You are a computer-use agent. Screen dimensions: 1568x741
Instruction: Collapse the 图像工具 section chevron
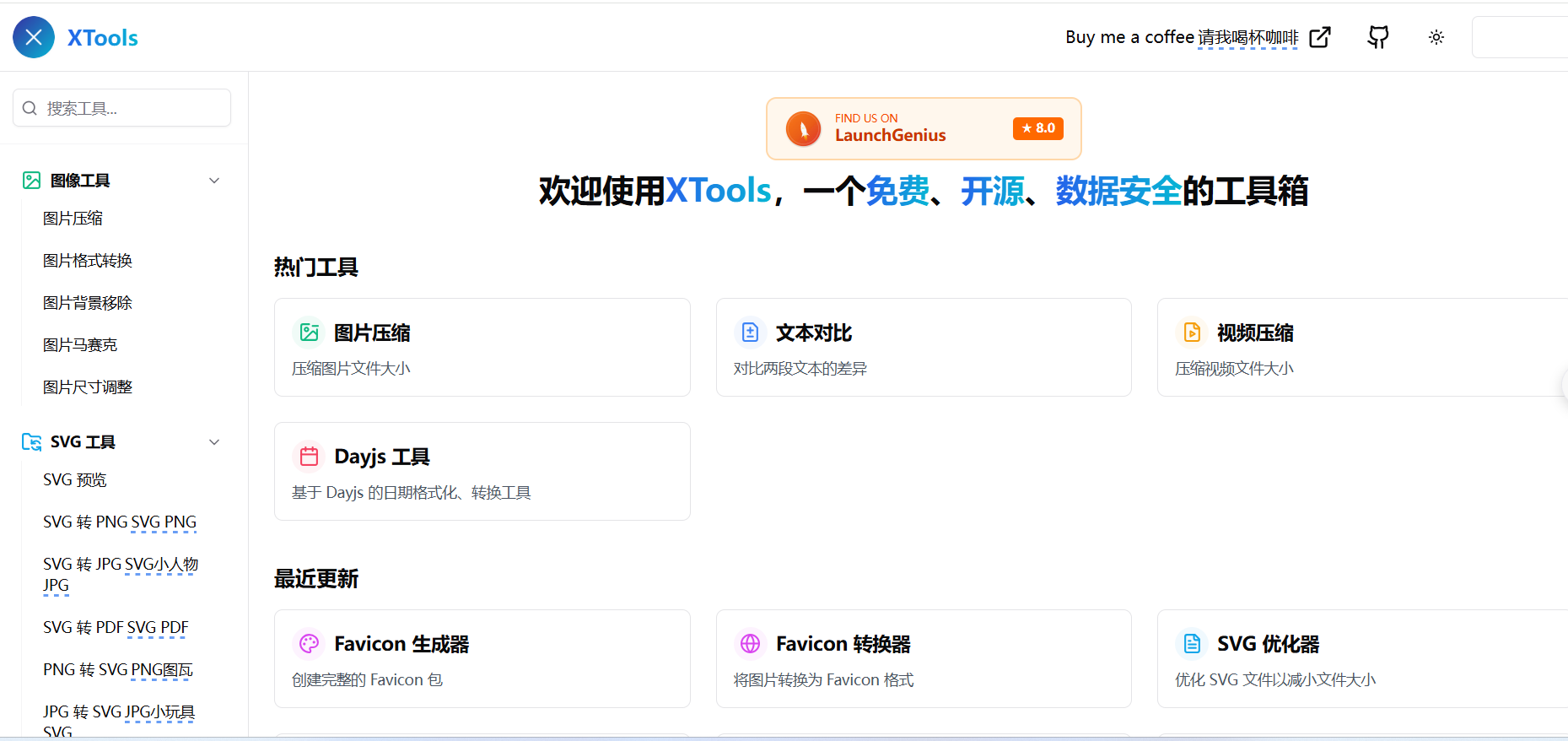[214, 181]
